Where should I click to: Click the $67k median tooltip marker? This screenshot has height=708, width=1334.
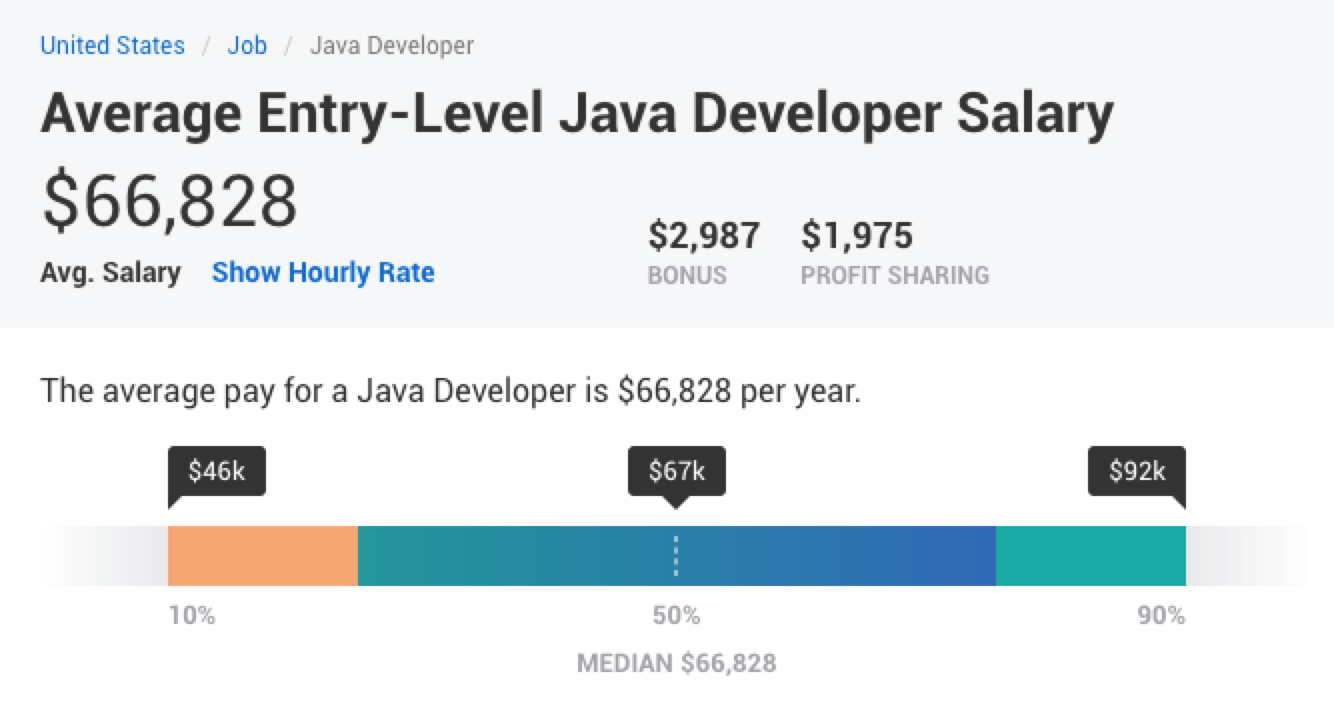coord(676,472)
